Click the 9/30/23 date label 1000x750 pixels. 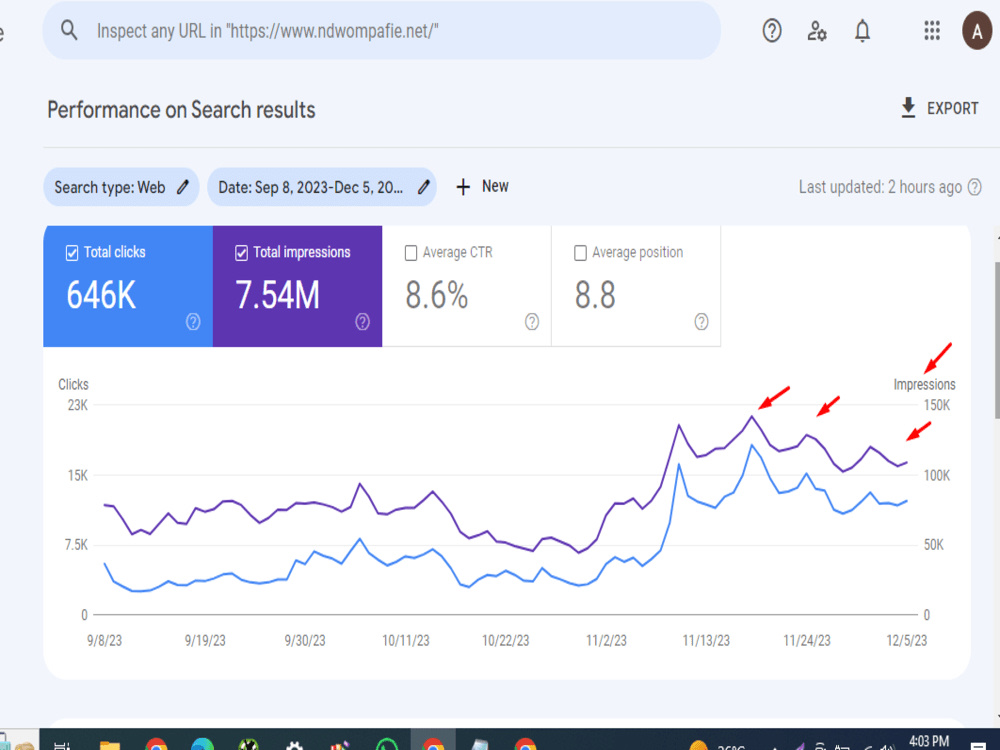pyautogui.click(x=305, y=640)
